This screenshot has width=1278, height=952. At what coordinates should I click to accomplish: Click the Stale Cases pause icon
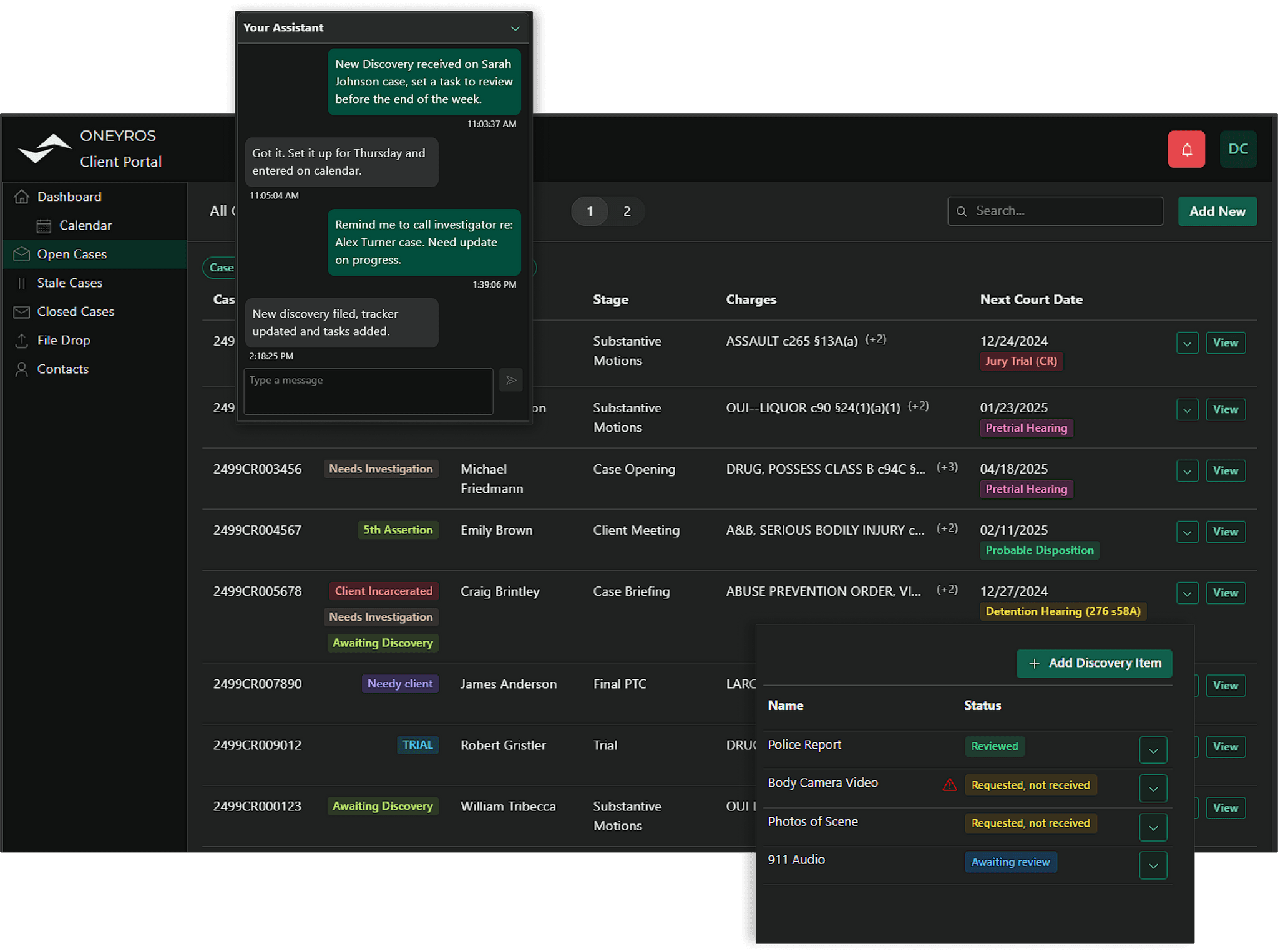click(22, 283)
